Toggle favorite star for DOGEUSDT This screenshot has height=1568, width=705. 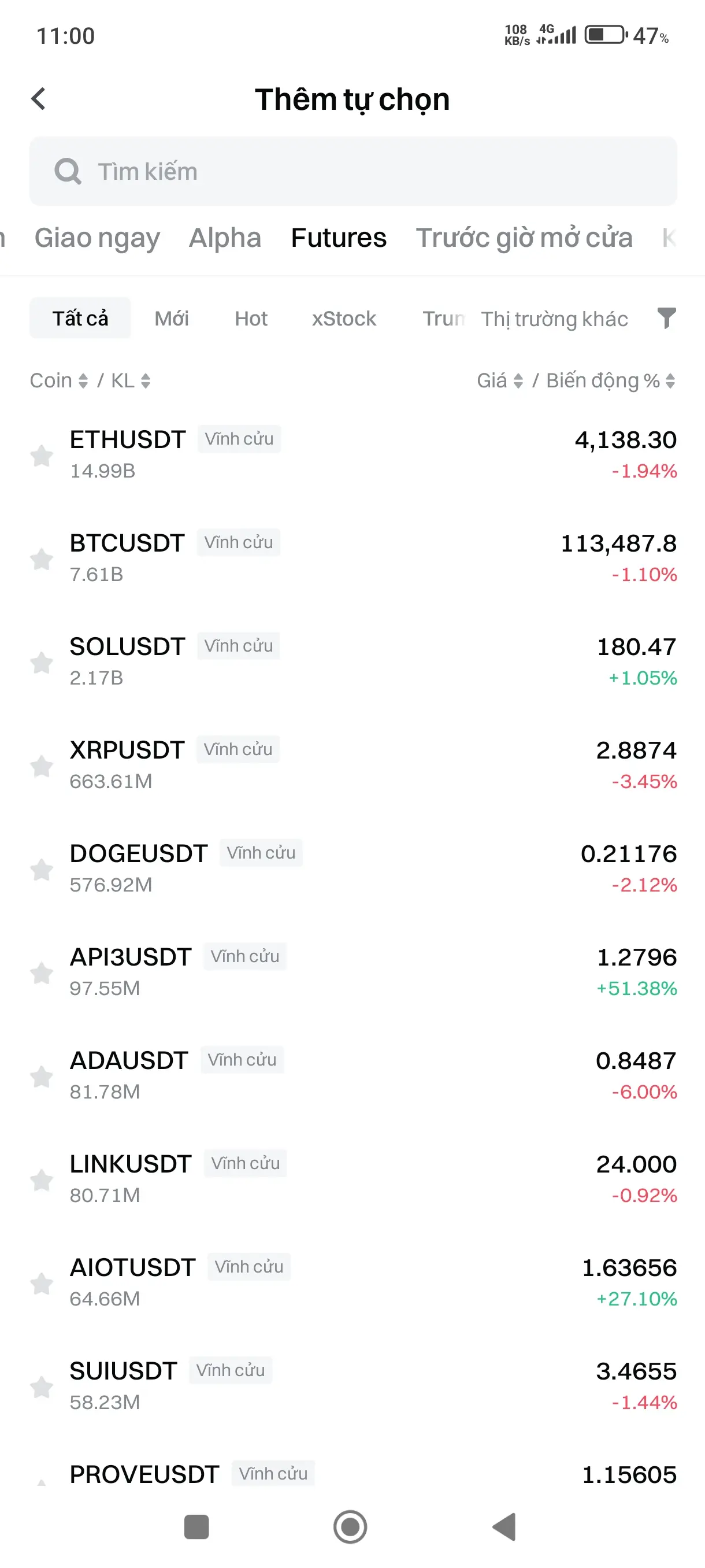[42, 869]
